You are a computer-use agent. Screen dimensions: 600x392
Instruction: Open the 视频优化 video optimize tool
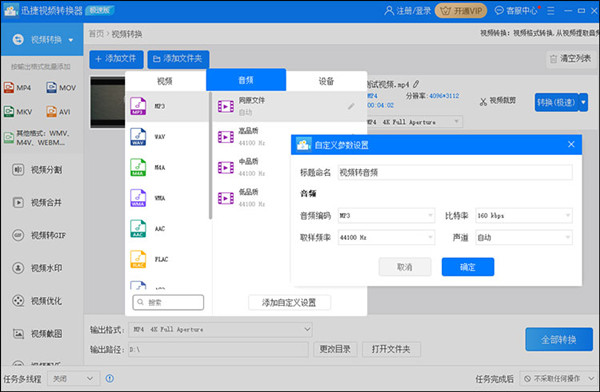38,301
